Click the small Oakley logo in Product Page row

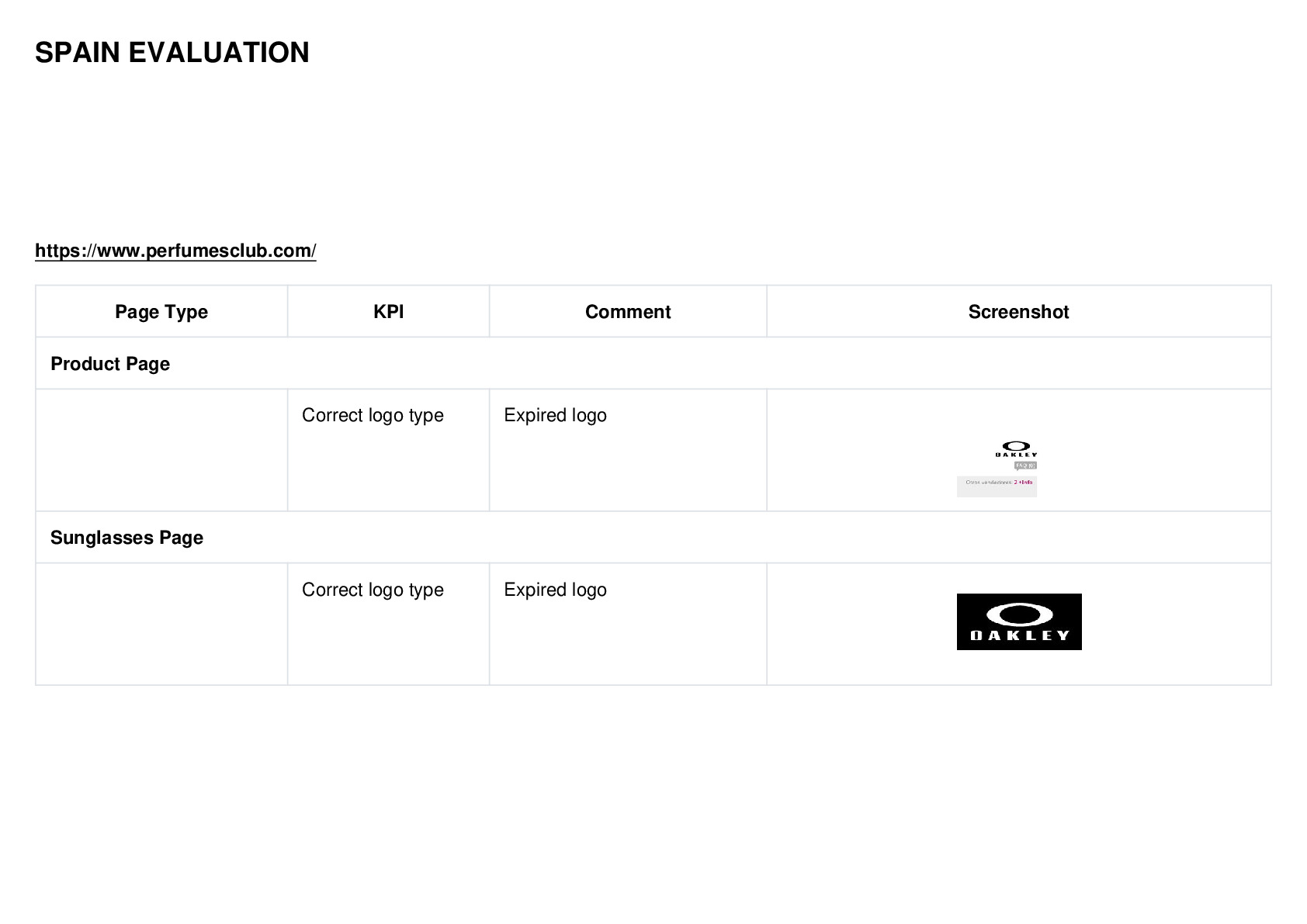(x=1016, y=449)
